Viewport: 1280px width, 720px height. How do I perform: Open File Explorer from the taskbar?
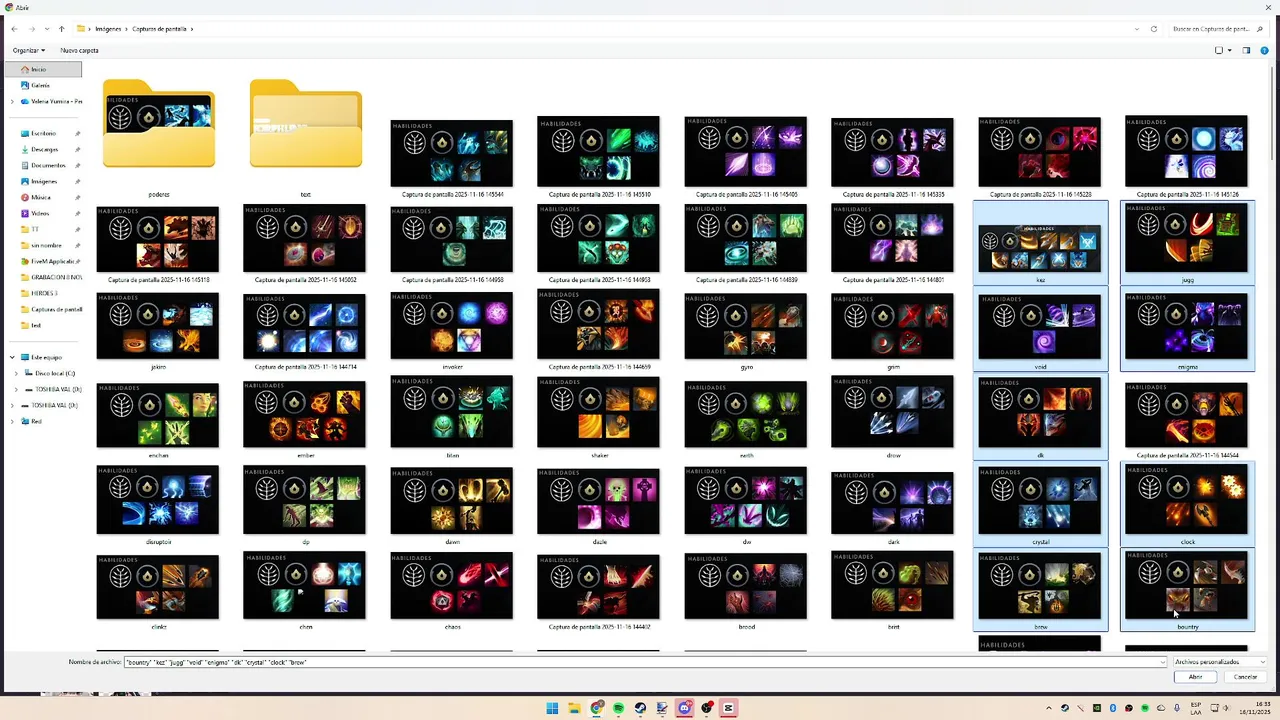pyautogui.click(x=574, y=708)
